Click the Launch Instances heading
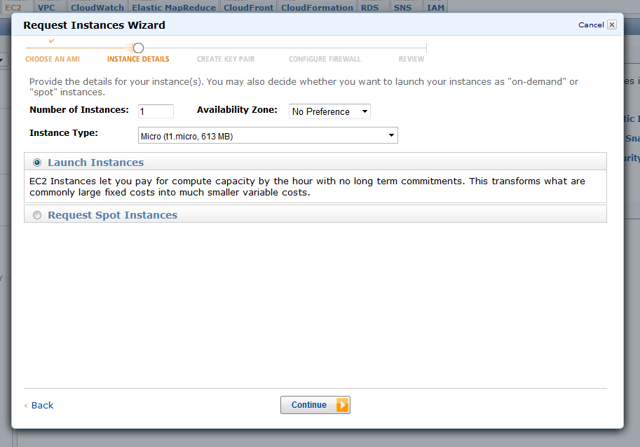The height and width of the screenshot is (447, 640). (x=96, y=162)
